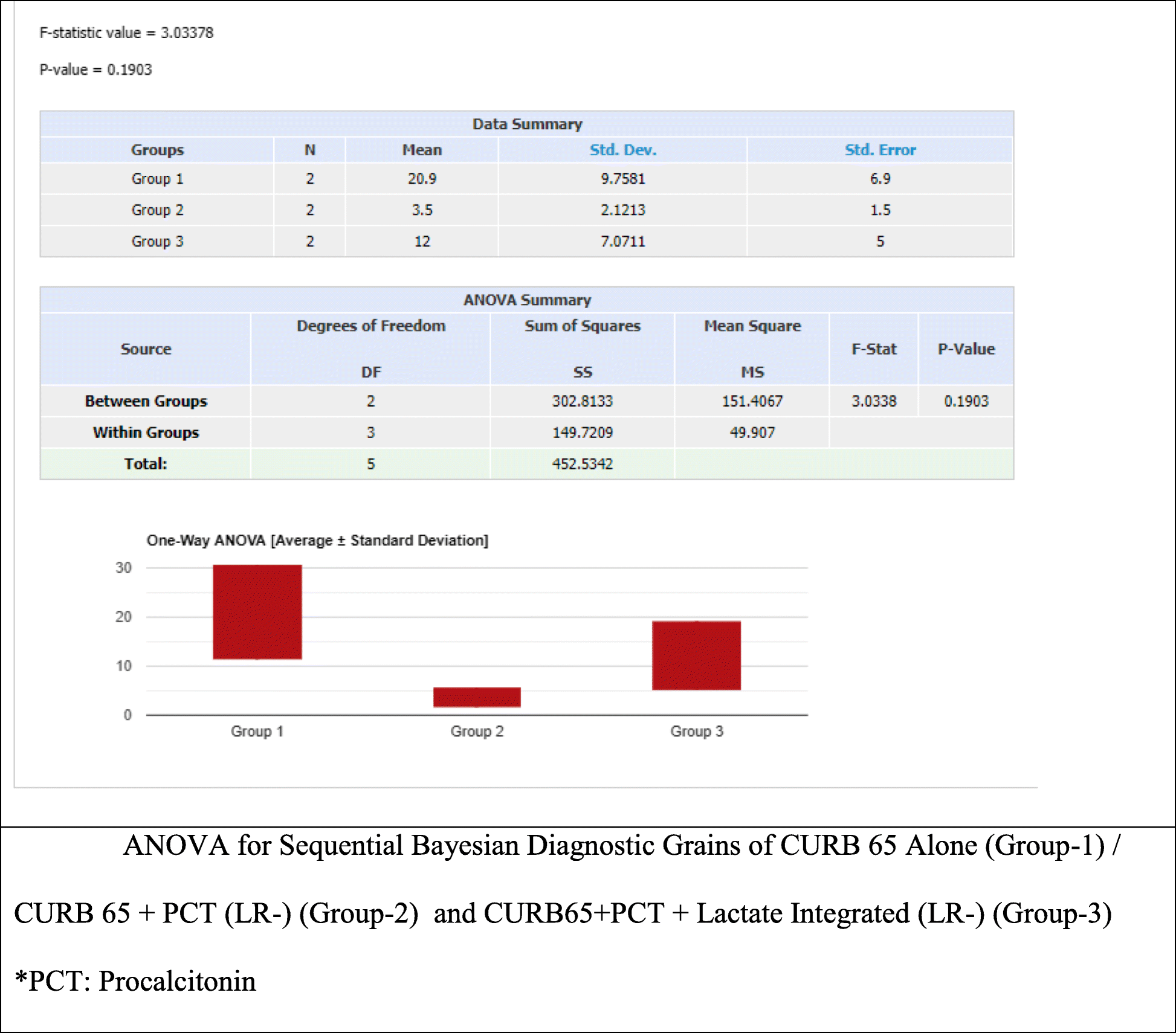Click the F-Stat column header
This screenshot has height=1033, width=1176.
(874, 349)
